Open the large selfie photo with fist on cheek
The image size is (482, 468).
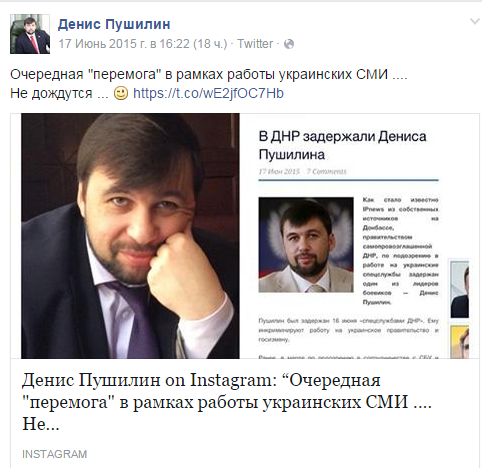tap(130, 236)
